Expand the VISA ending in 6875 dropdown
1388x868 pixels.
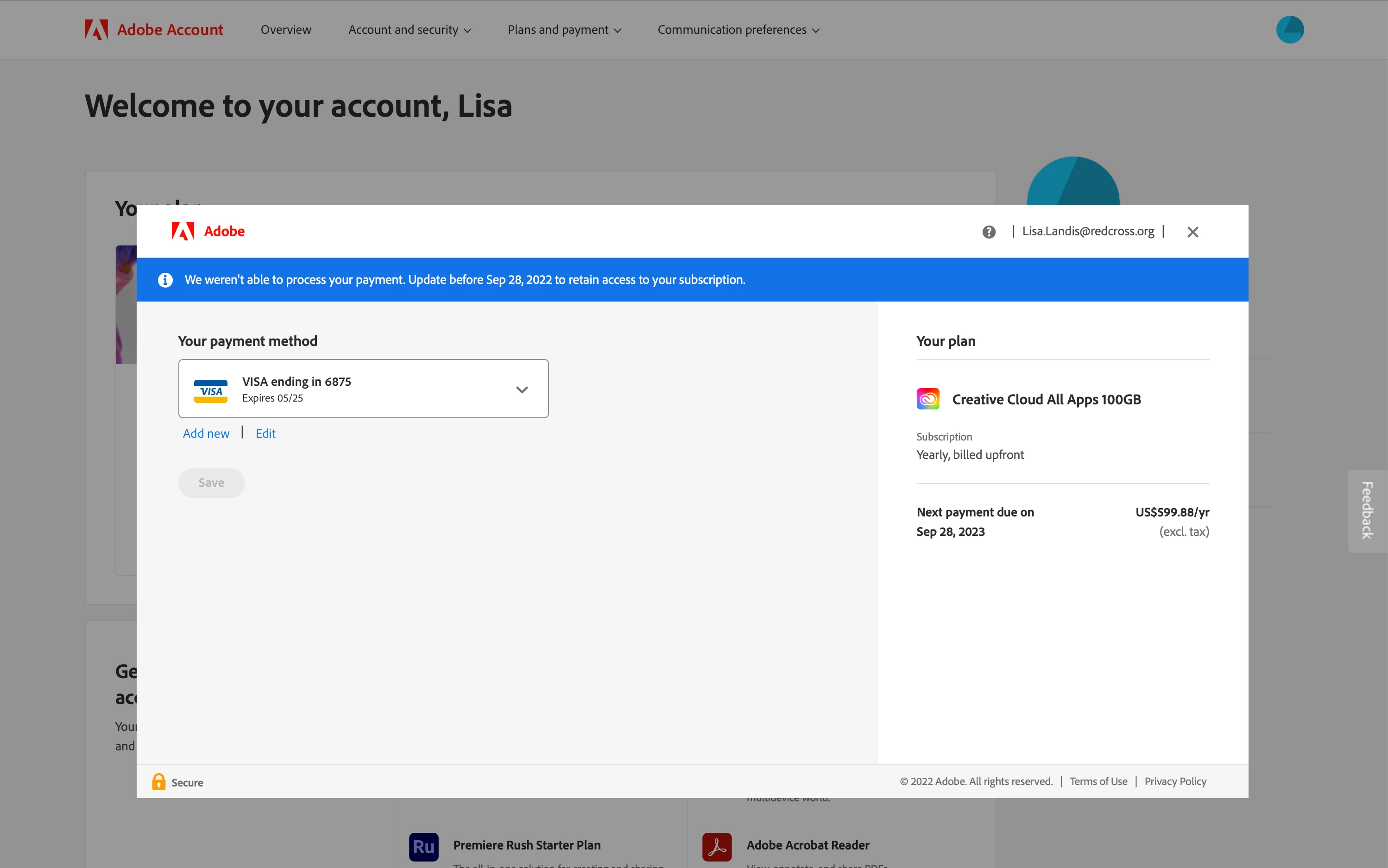point(521,389)
